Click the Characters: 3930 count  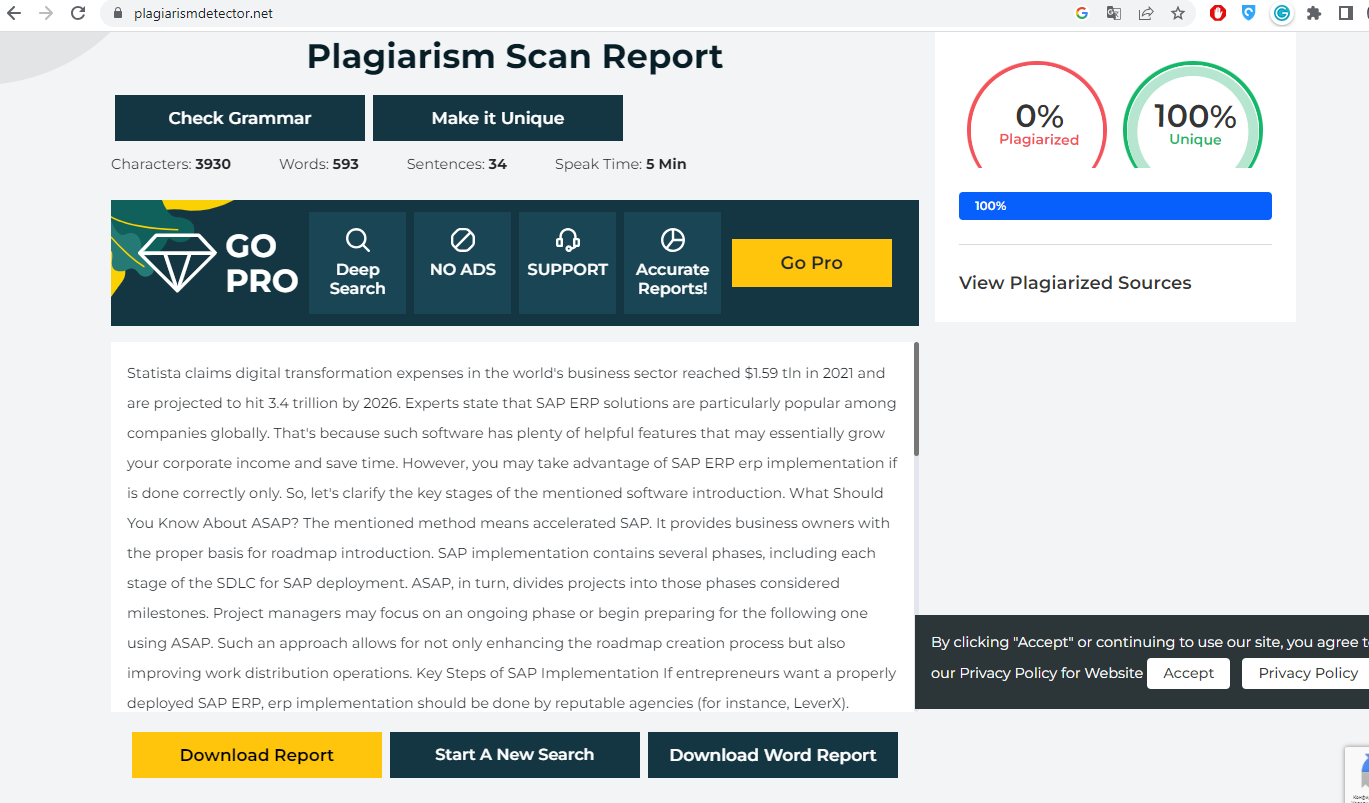(171, 164)
